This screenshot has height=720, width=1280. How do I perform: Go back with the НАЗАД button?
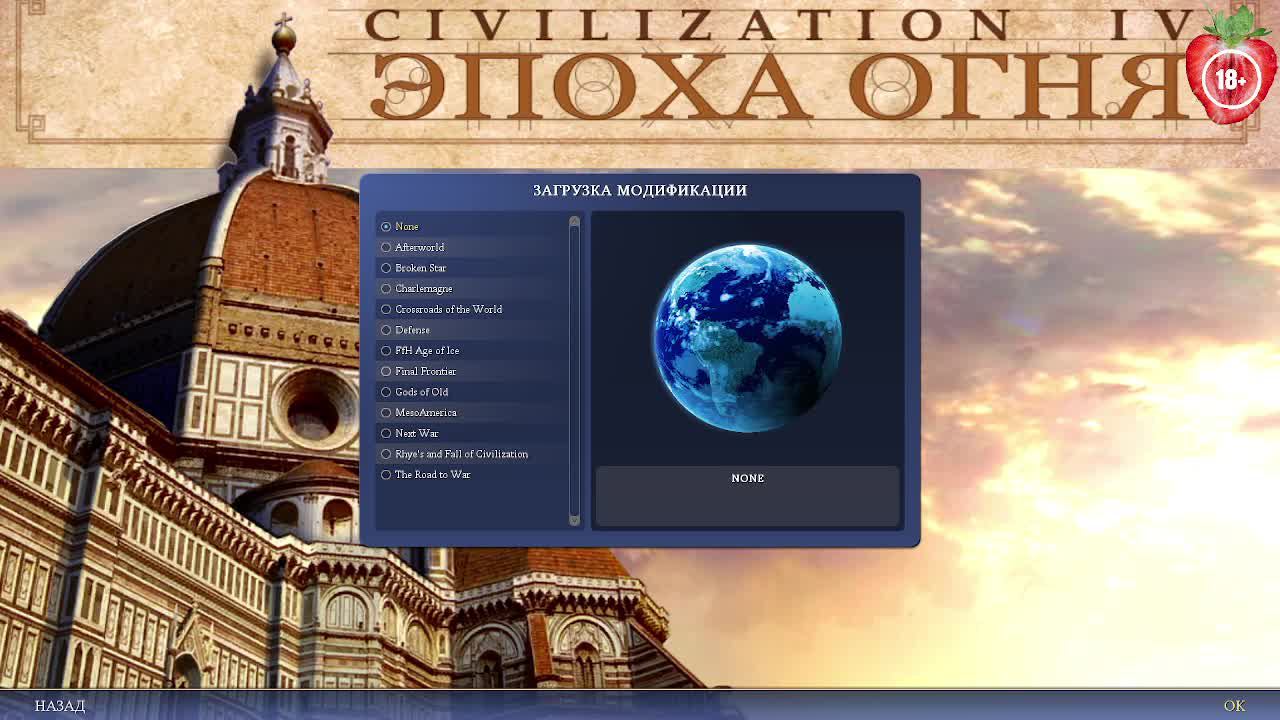[60, 706]
